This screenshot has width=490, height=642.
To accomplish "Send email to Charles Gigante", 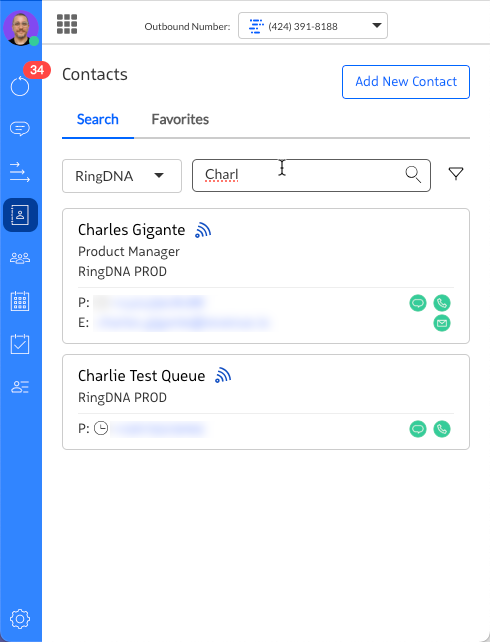I will tap(442, 323).
